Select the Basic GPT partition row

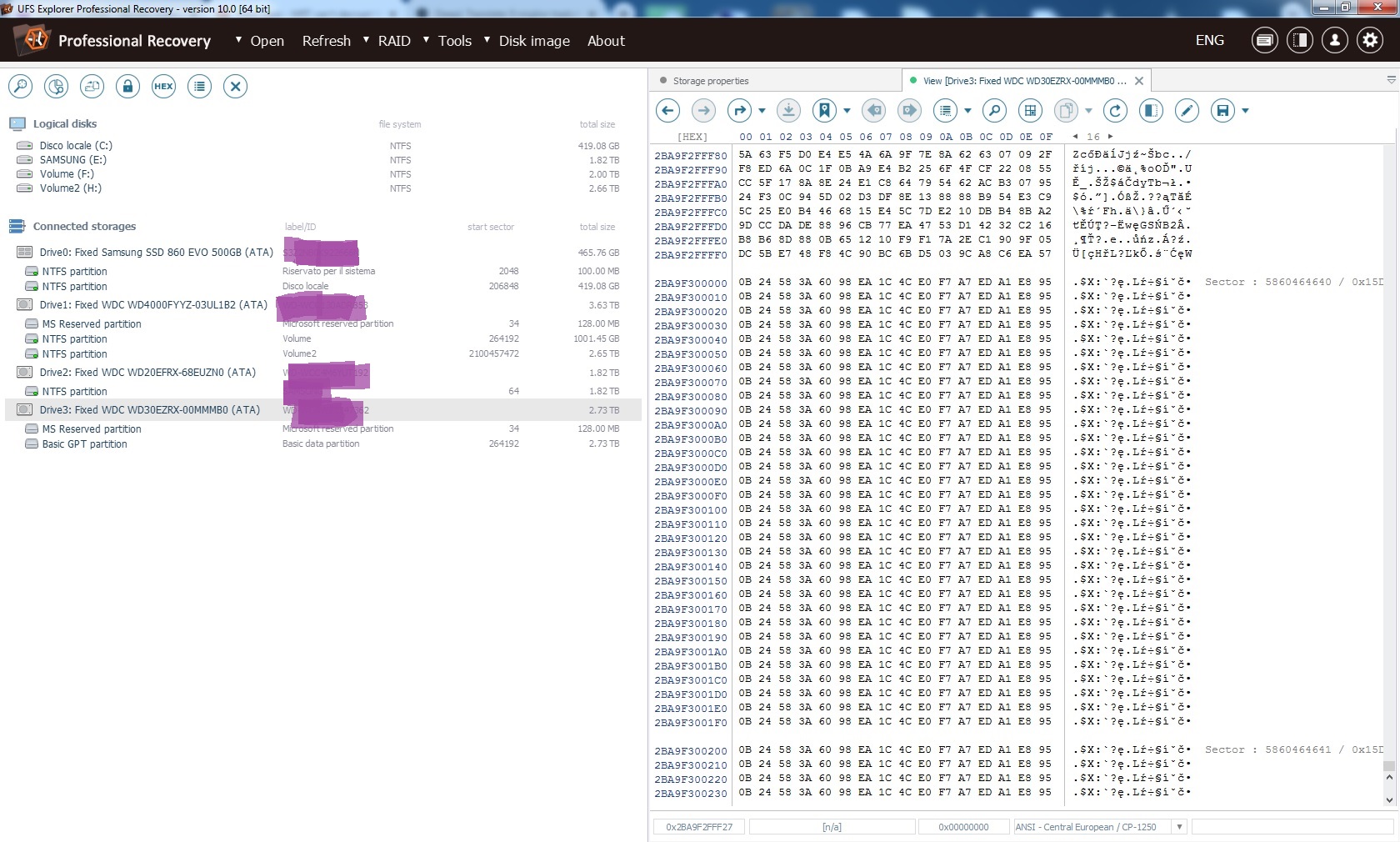click(x=324, y=444)
